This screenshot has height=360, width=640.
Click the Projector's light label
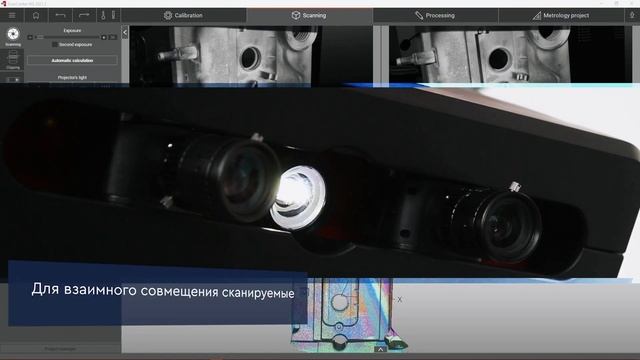[72, 78]
